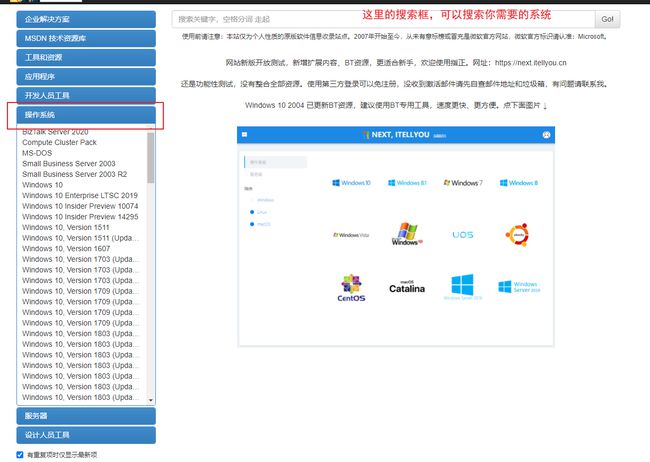The image size is (650, 462).
Task: Click the Windows 8 logo in the preview image
Action: pos(519,183)
